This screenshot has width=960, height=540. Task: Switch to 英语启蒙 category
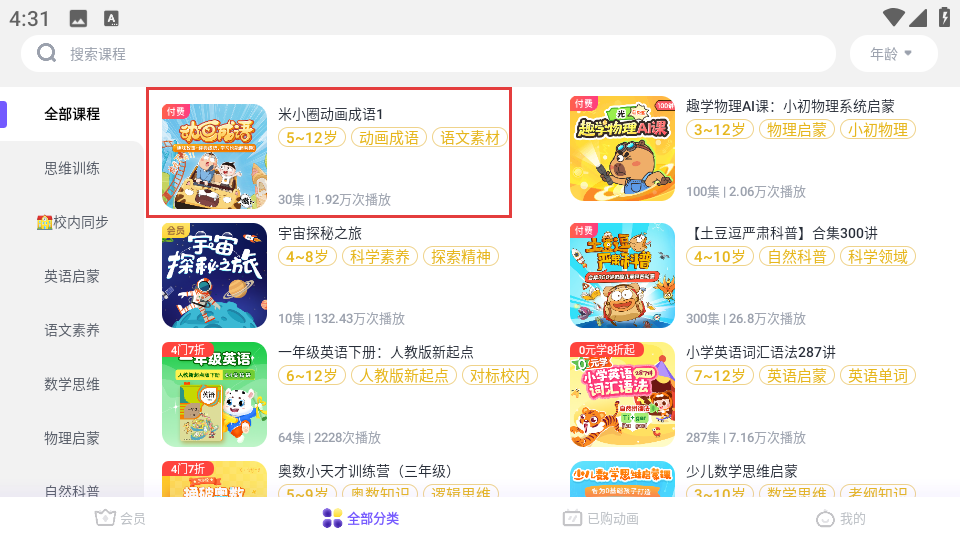(72, 276)
